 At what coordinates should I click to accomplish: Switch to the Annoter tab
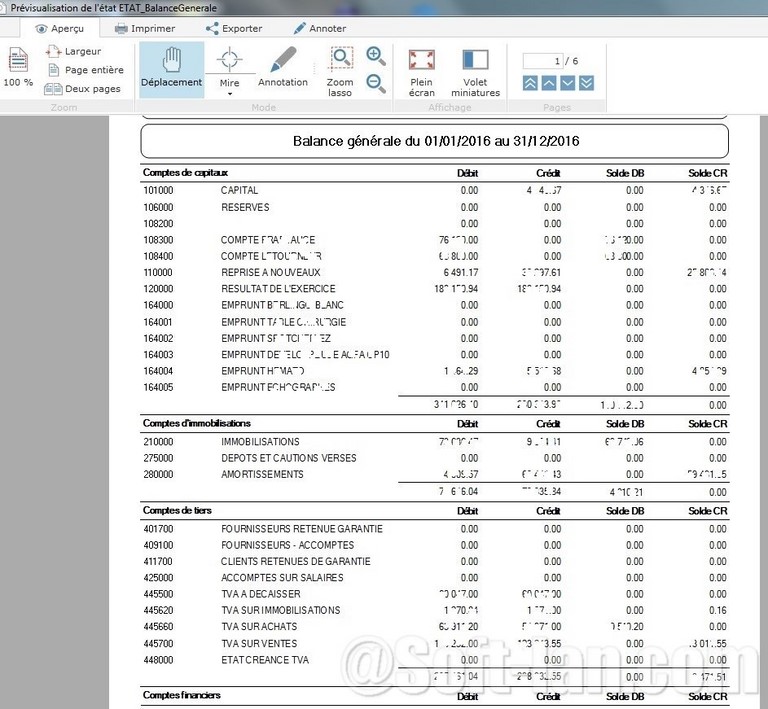(319, 29)
